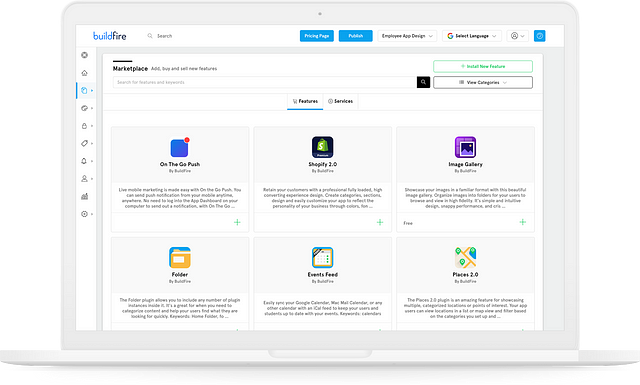Add the Image Gallery feature with plus
640x385 pixels.
pos(522,222)
